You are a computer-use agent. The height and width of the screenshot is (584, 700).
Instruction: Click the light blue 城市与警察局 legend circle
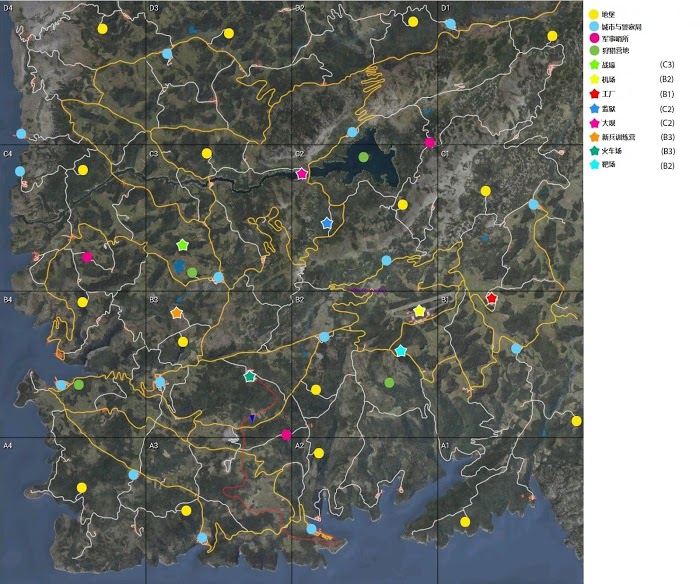(x=593, y=31)
